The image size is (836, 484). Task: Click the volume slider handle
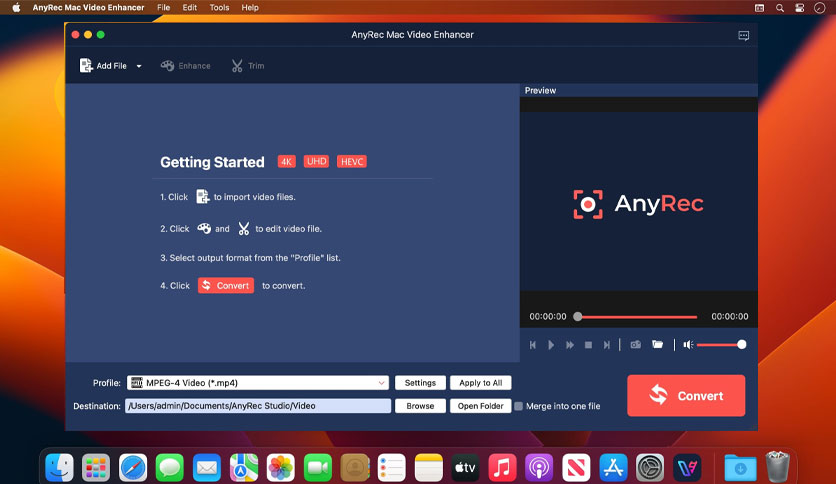742,345
